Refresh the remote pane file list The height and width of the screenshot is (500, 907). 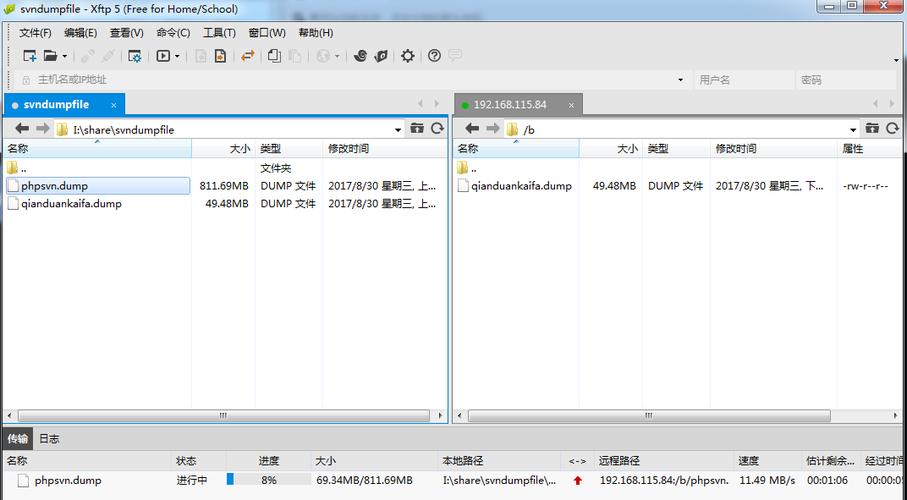click(x=893, y=128)
